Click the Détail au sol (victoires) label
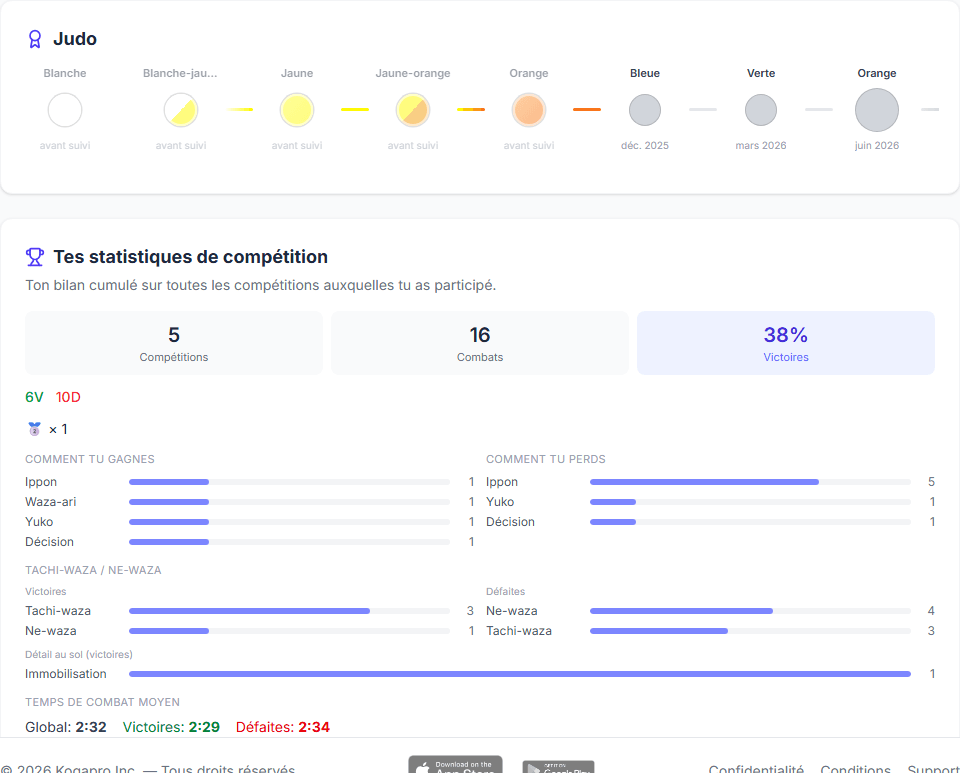960x773 pixels. pyautogui.click(x=79, y=654)
